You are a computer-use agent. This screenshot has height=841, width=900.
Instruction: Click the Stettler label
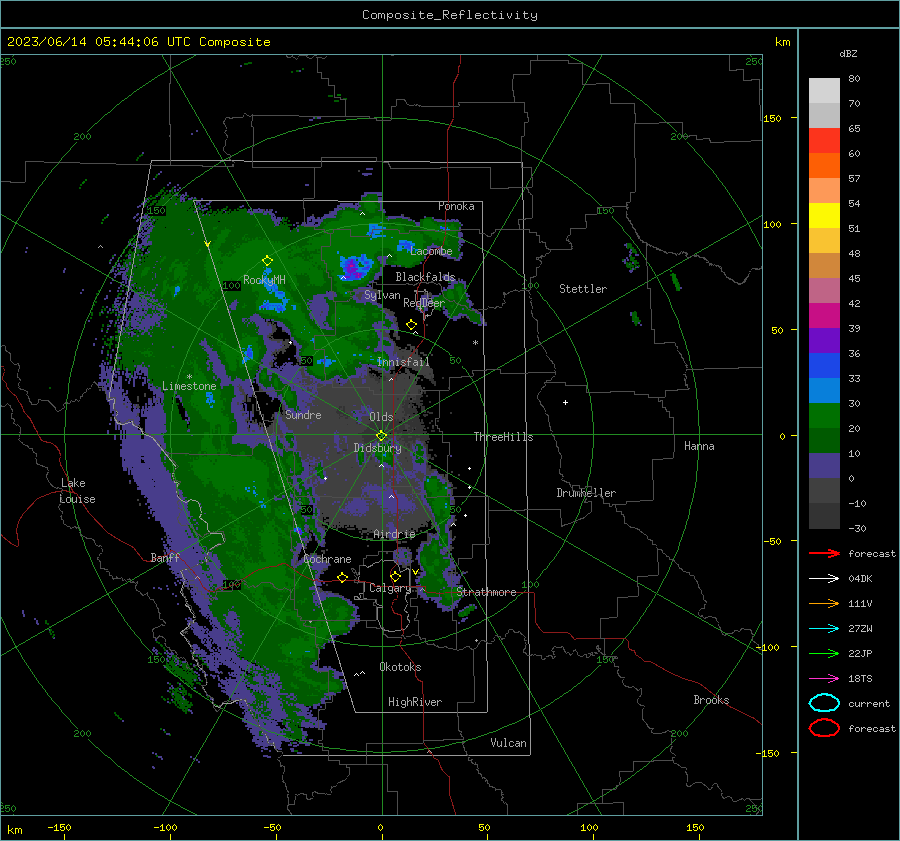(583, 289)
